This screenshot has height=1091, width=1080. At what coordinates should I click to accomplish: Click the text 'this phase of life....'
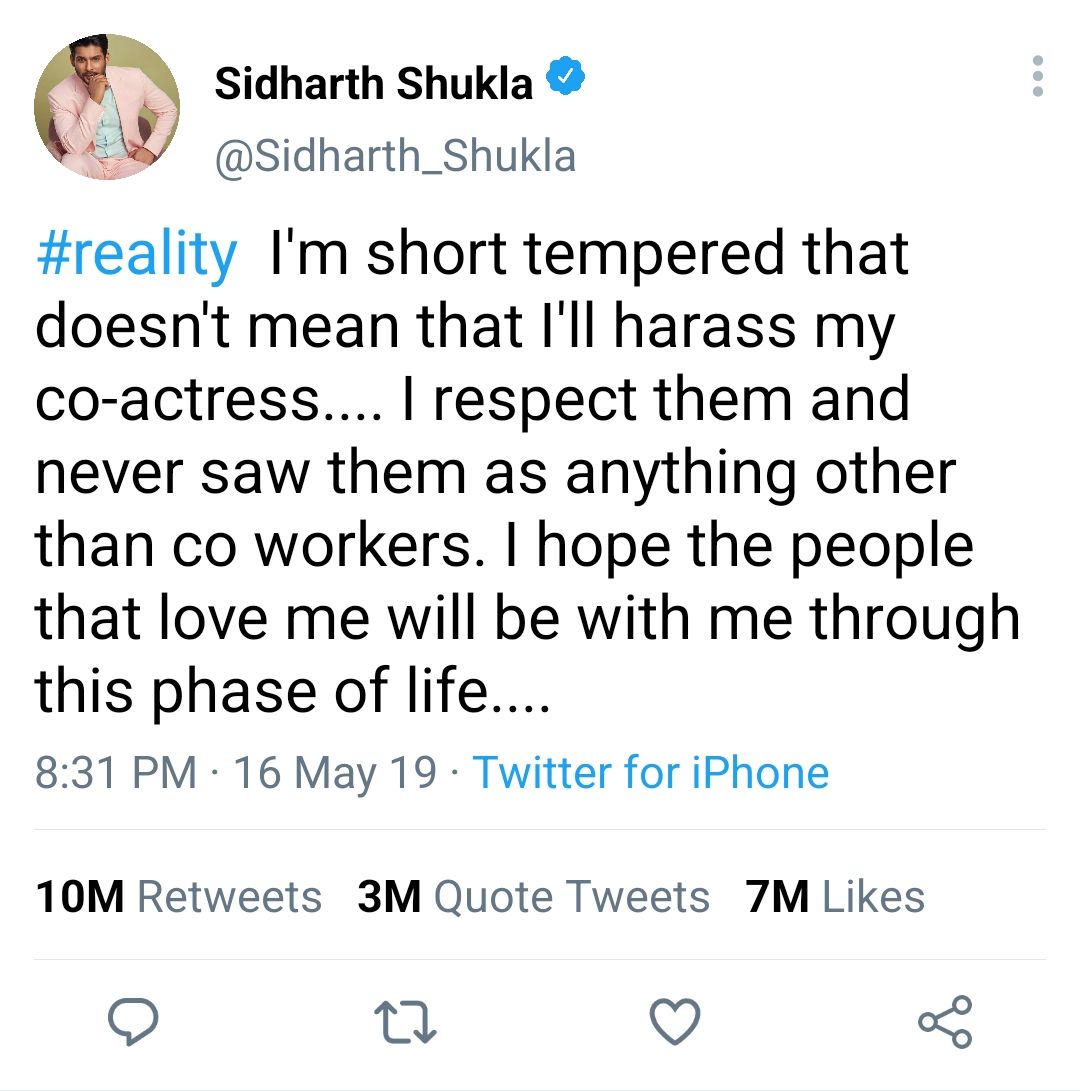[293, 690]
